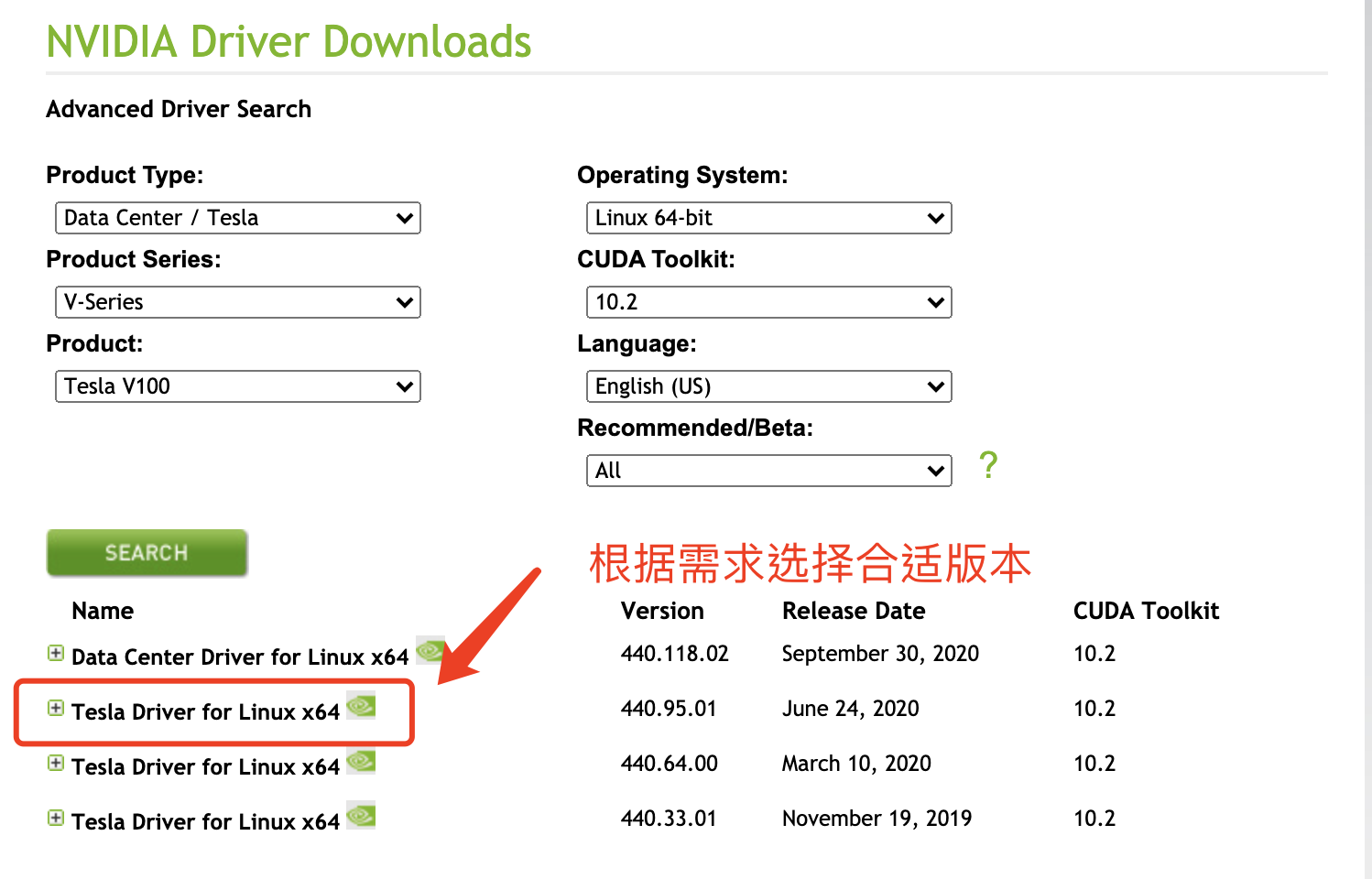The width and height of the screenshot is (1372, 879).
Task: Click the Advanced Driver Search heading
Action: [179, 109]
